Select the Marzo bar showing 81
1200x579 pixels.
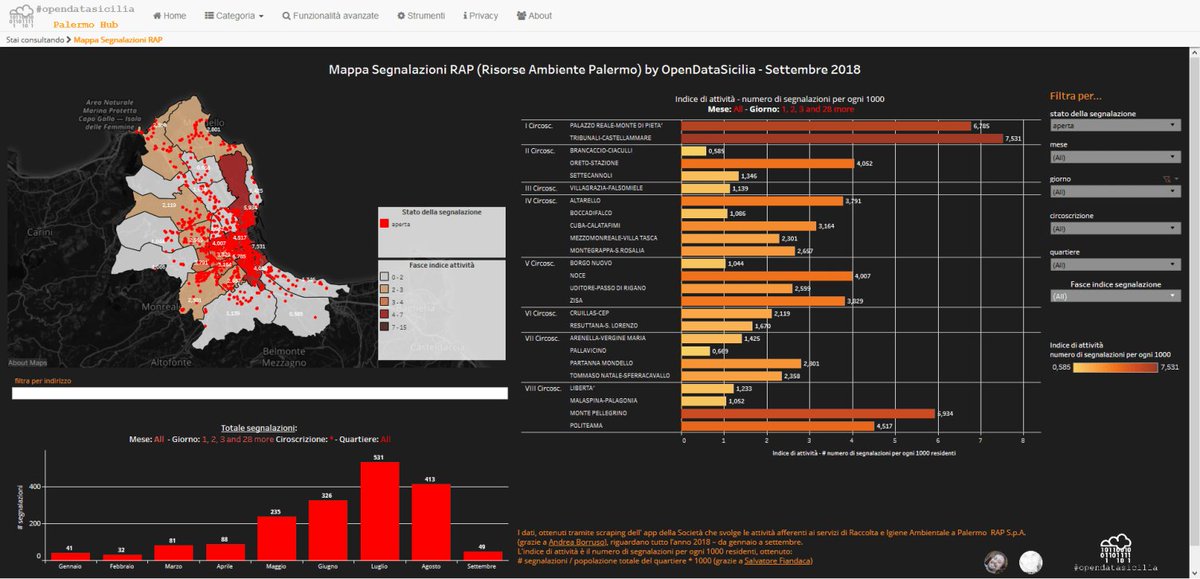pos(174,552)
